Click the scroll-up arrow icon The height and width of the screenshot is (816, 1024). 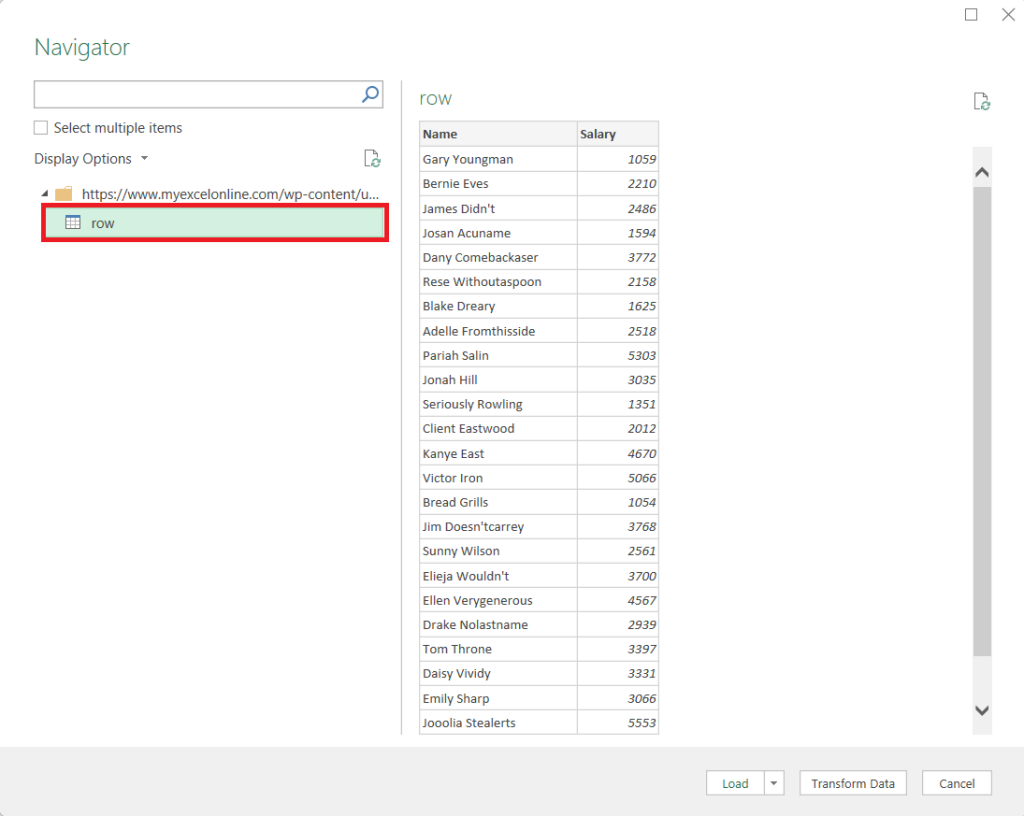point(982,171)
